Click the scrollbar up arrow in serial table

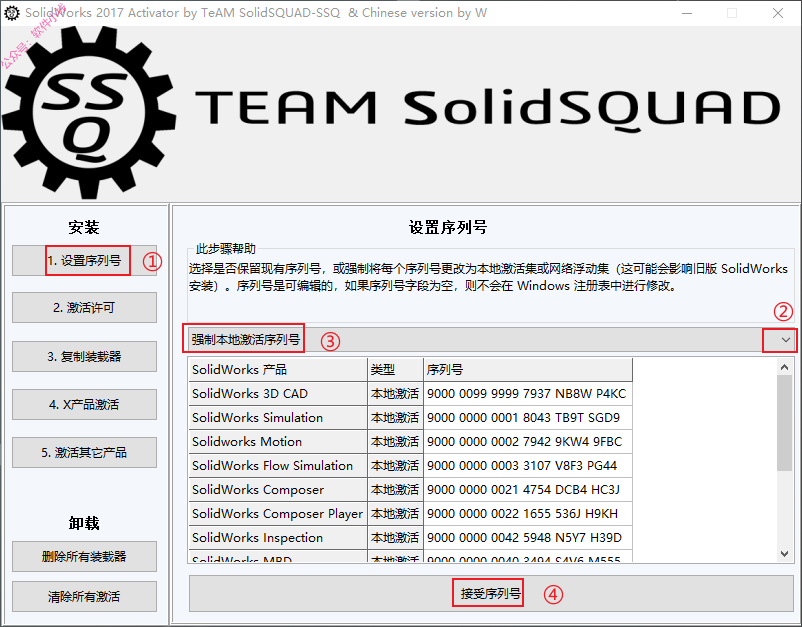(x=785, y=367)
